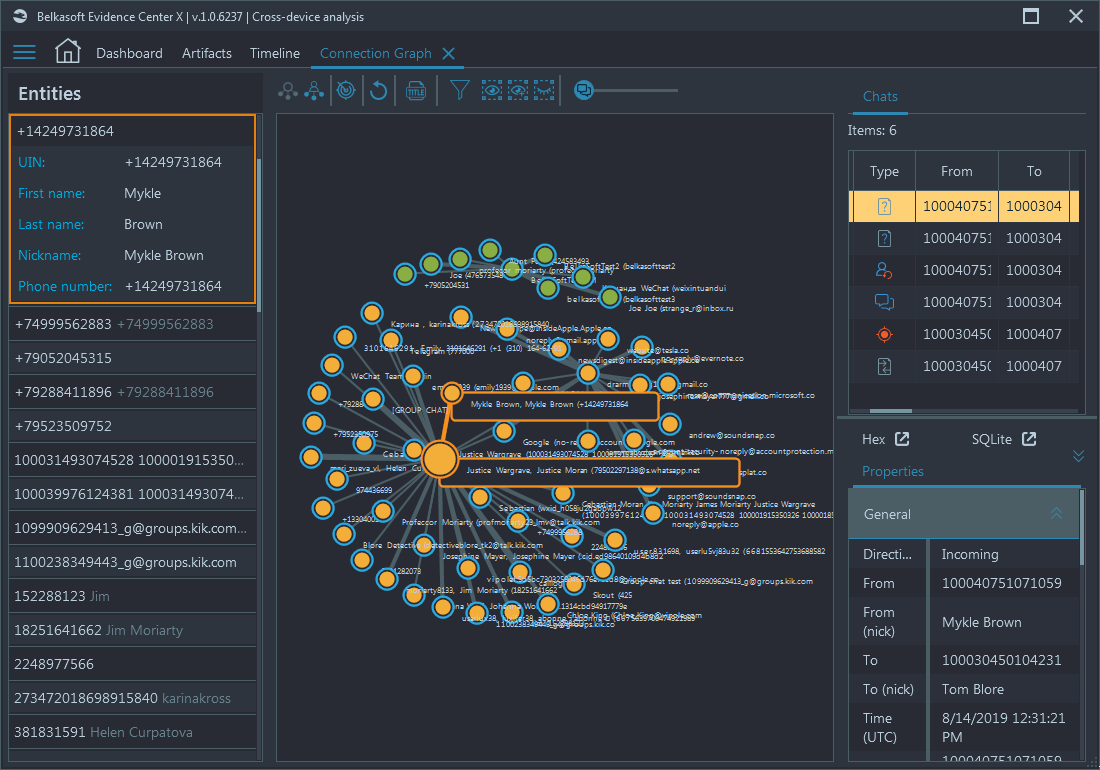Show selected nodes with the eye icon
Viewport: 1100px width, 770px height.
point(492,90)
